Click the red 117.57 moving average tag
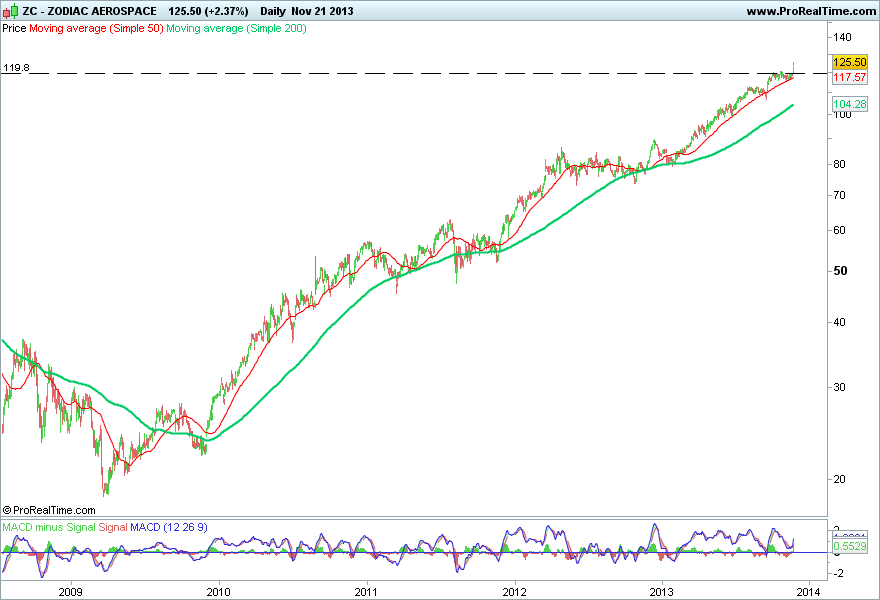Viewport: 880px width, 600px height. coord(850,77)
